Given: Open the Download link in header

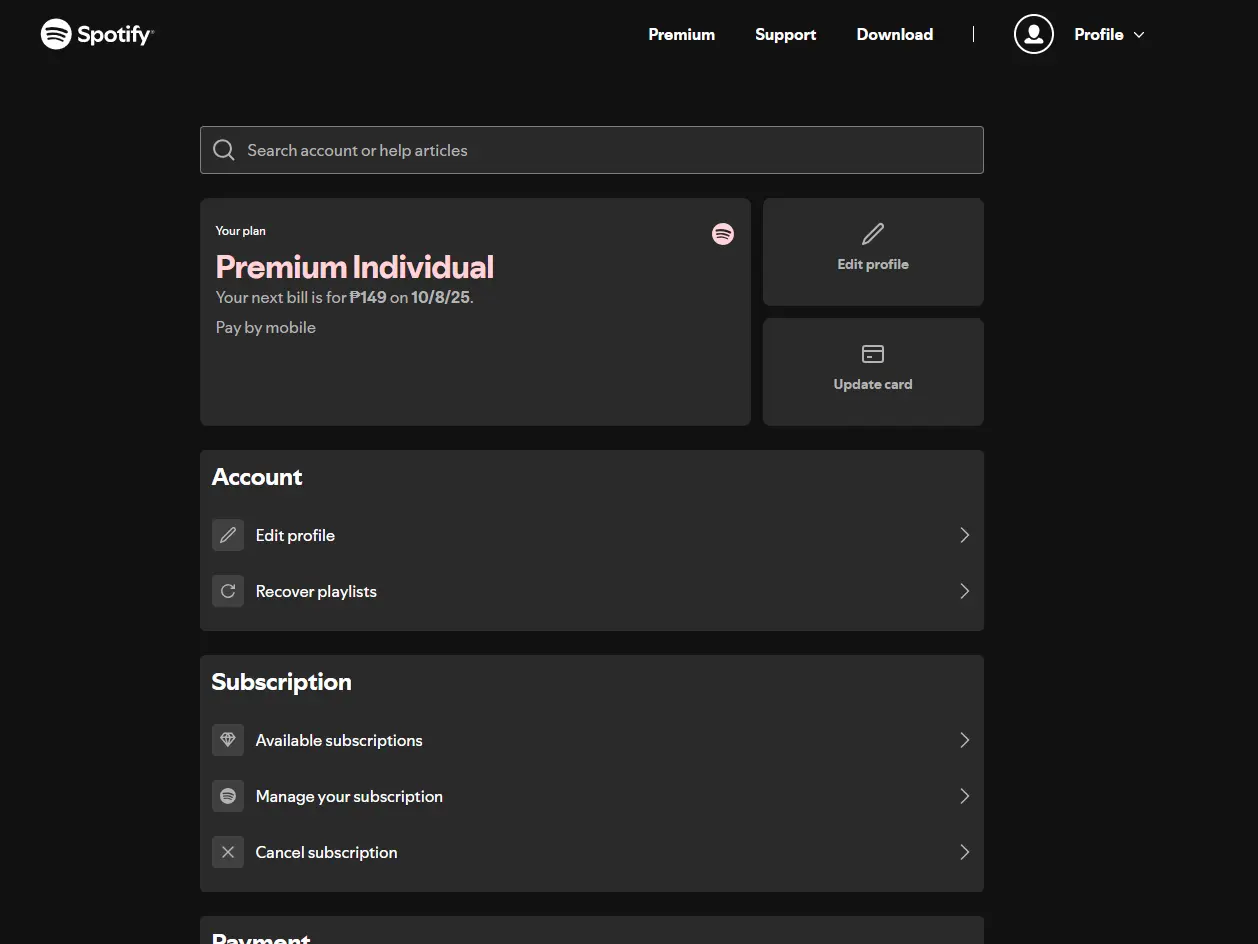Looking at the screenshot, I should (x=894, y=34).
